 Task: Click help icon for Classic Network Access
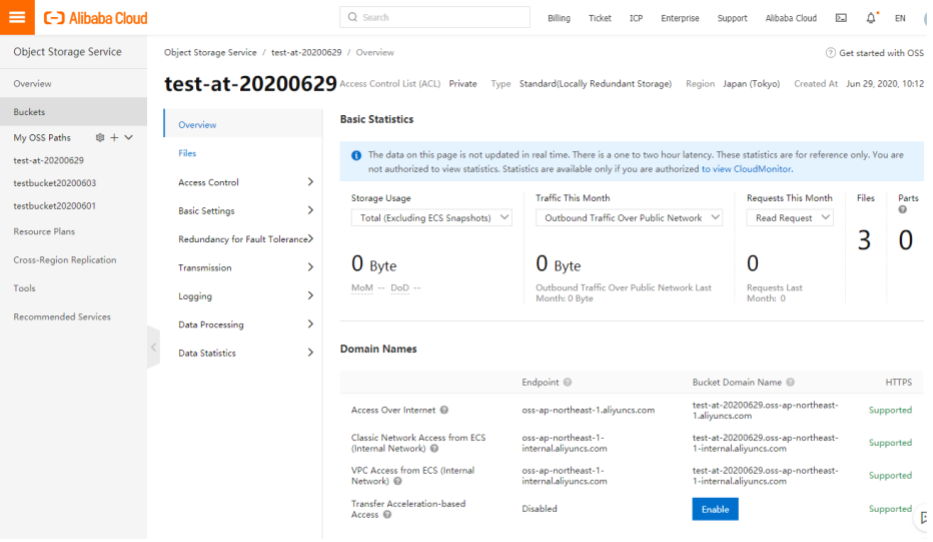(x=434, y=449)
